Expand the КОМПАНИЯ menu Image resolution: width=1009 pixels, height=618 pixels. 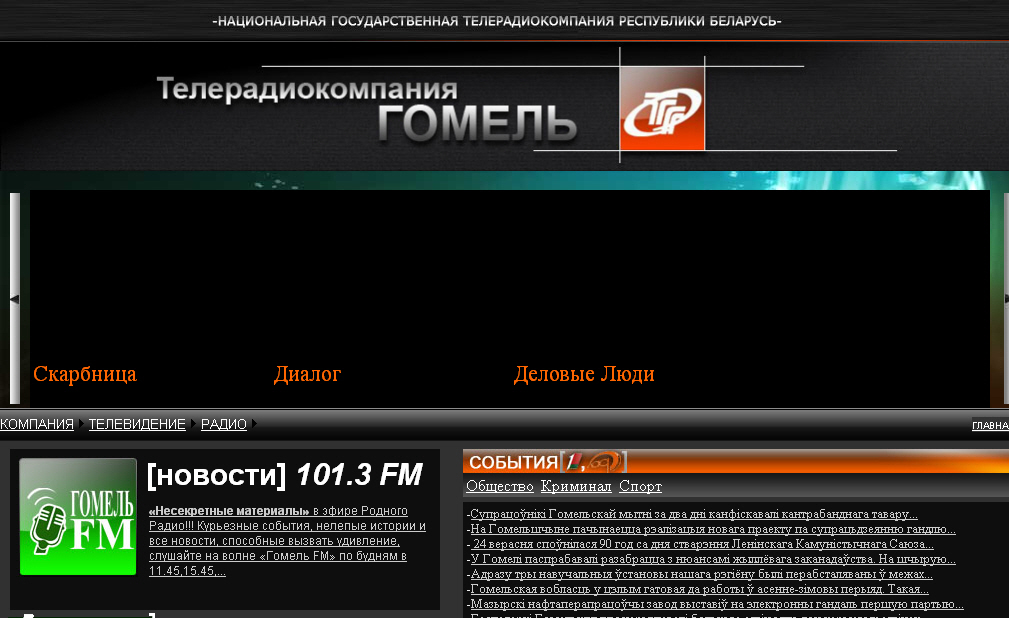pos(37,424)
